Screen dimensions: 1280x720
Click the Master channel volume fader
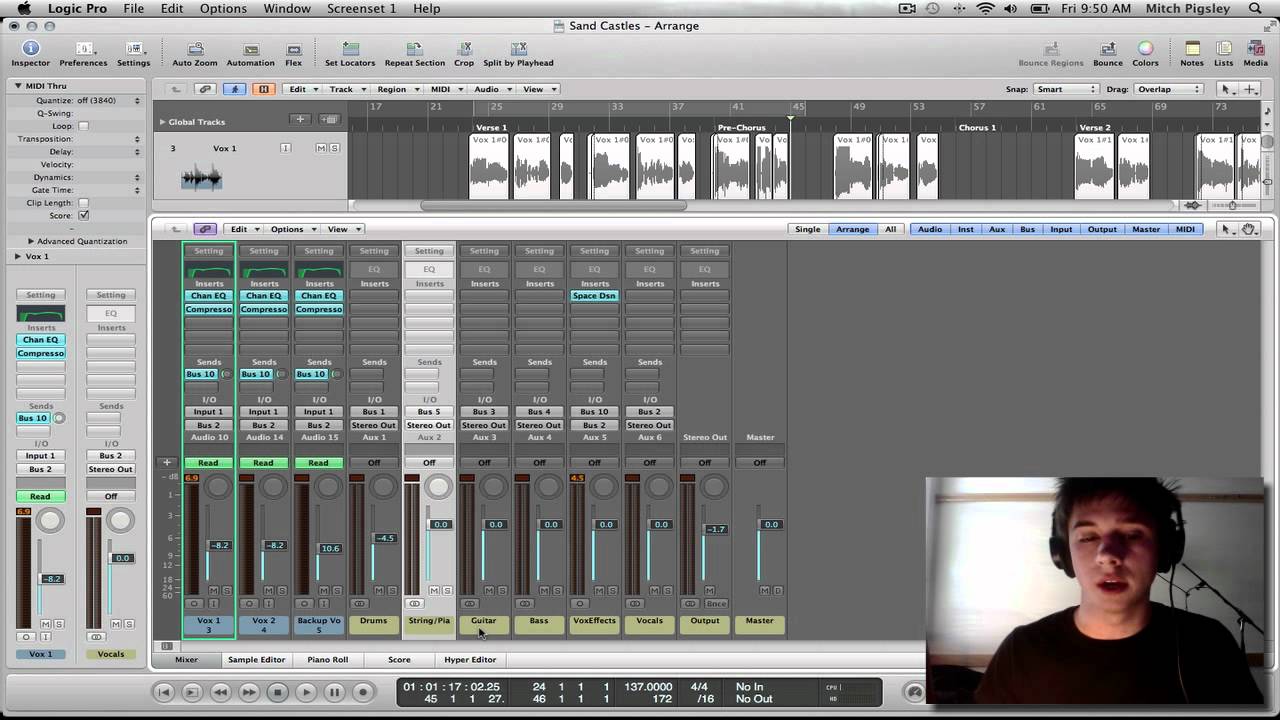coord(770,524)
